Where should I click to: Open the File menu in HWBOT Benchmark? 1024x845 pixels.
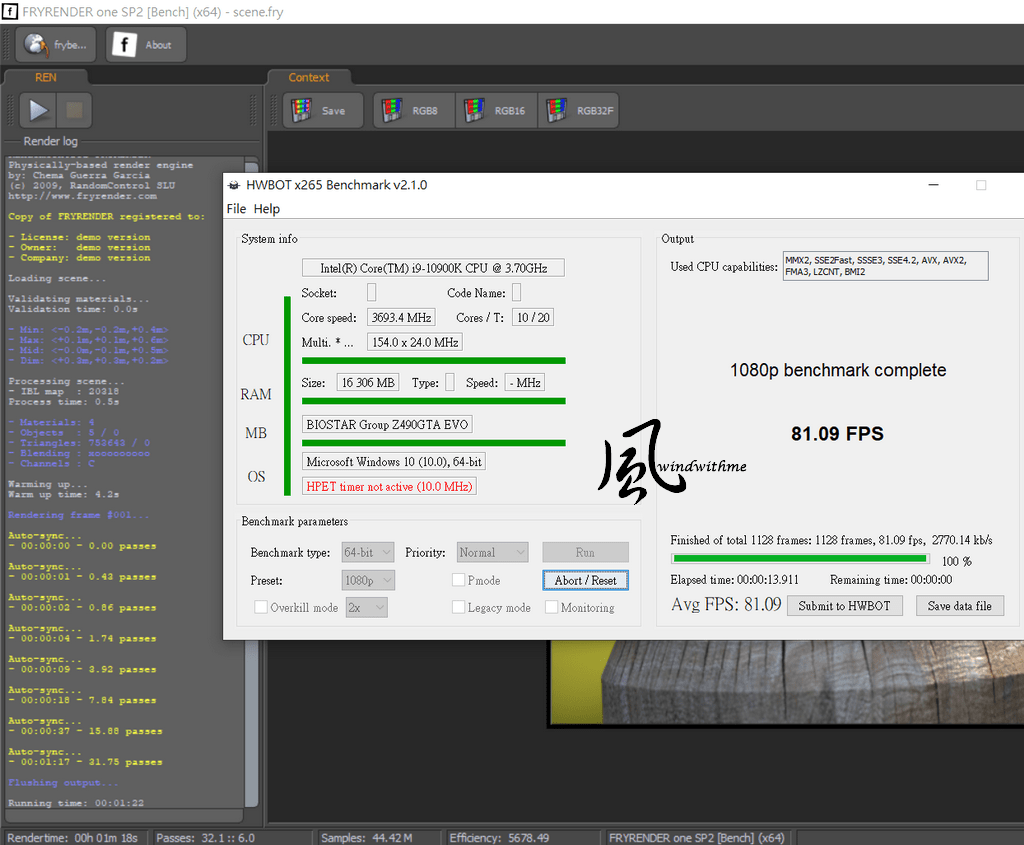coord(236,209)
